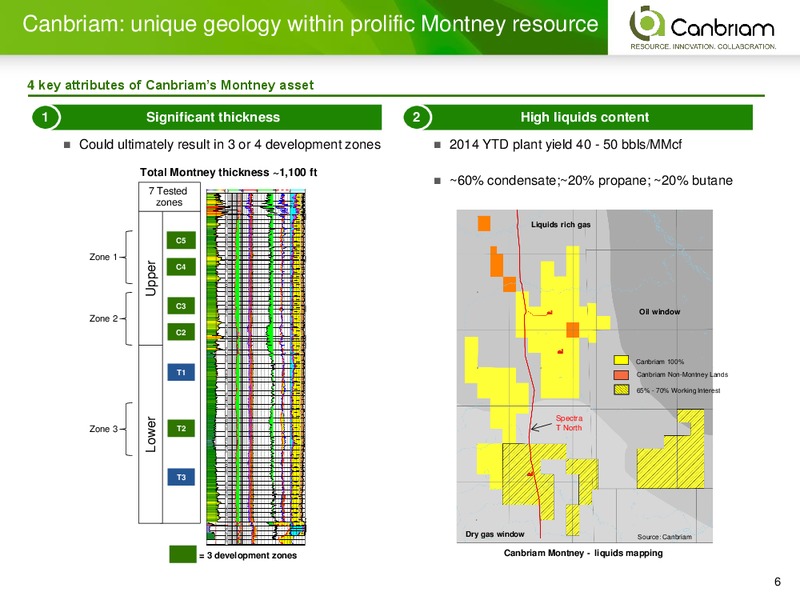Click the 'Canbriam 100%' legend text
This screenshot has width=800, height=600.
point(660,362)
